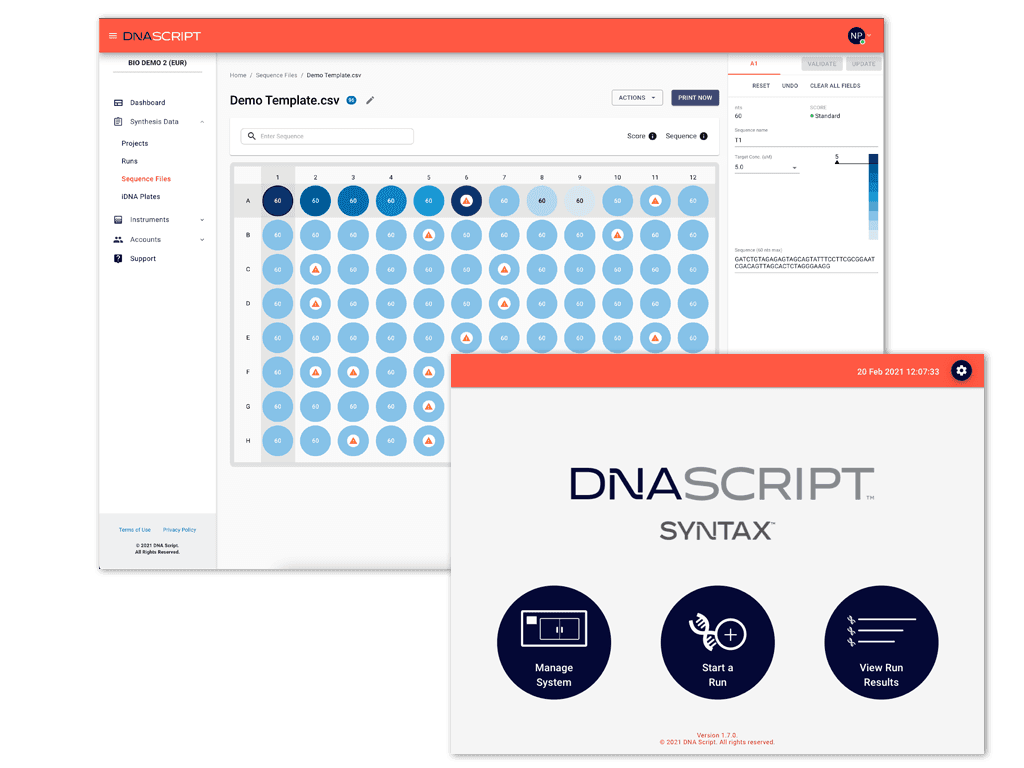
Task: Click CLEAR ALL FIELDS
Action: pos(835,86)
